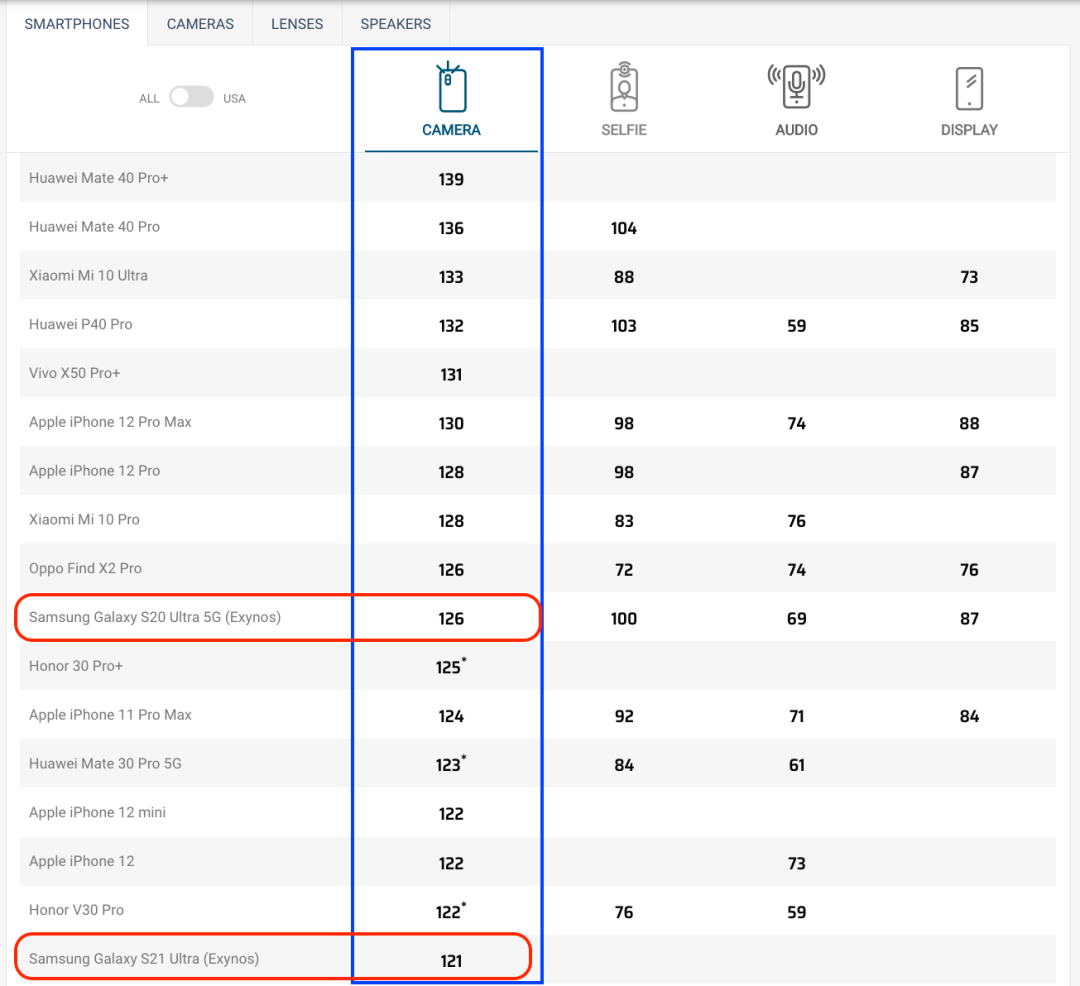This screenshot has height=986, width=1080.
Task: Click camera score 123 for Huawei Mate 30 Pro
Action: [450, 764]
